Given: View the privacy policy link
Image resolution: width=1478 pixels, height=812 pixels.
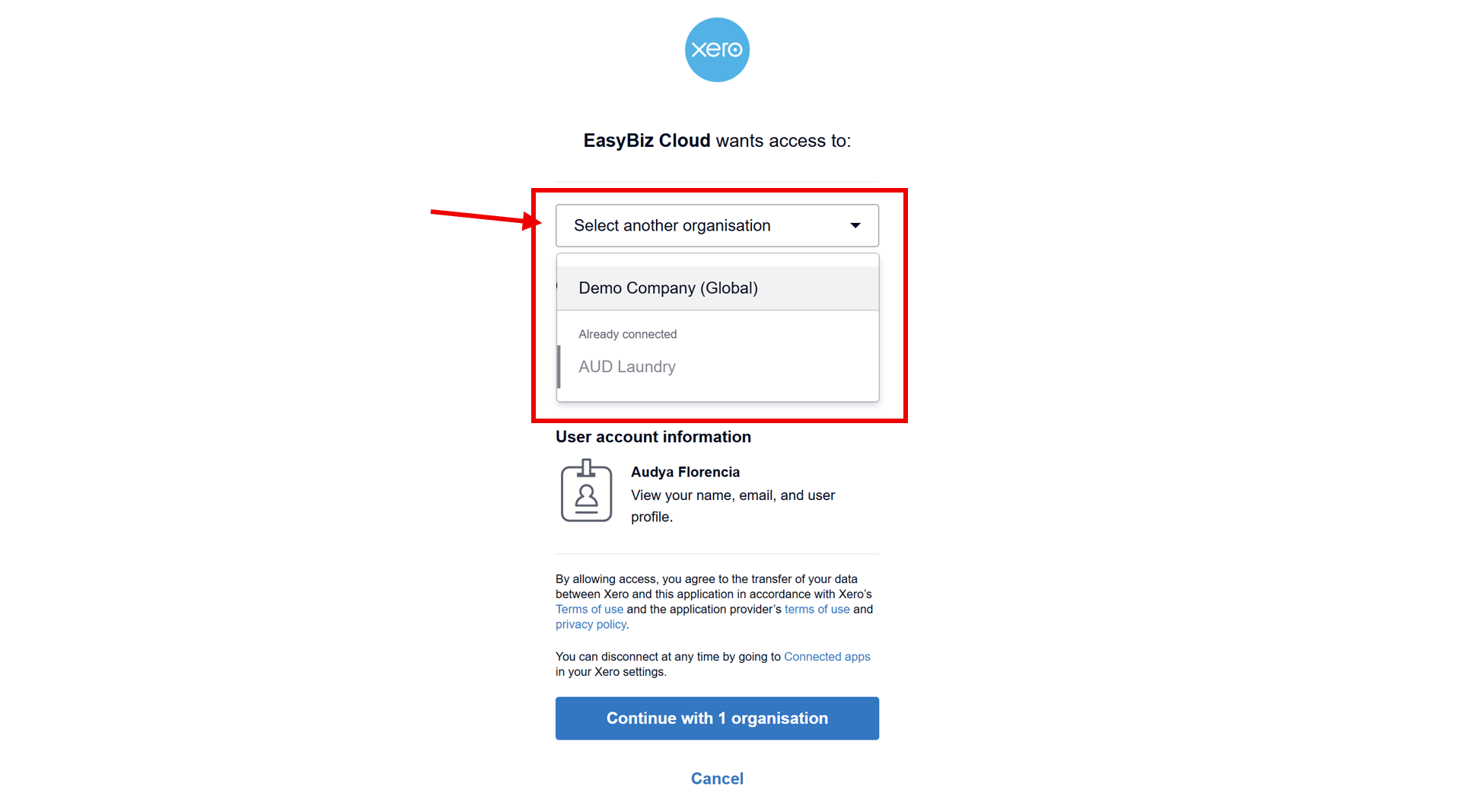Looking at the screenshot, I should tap(590, 624).
